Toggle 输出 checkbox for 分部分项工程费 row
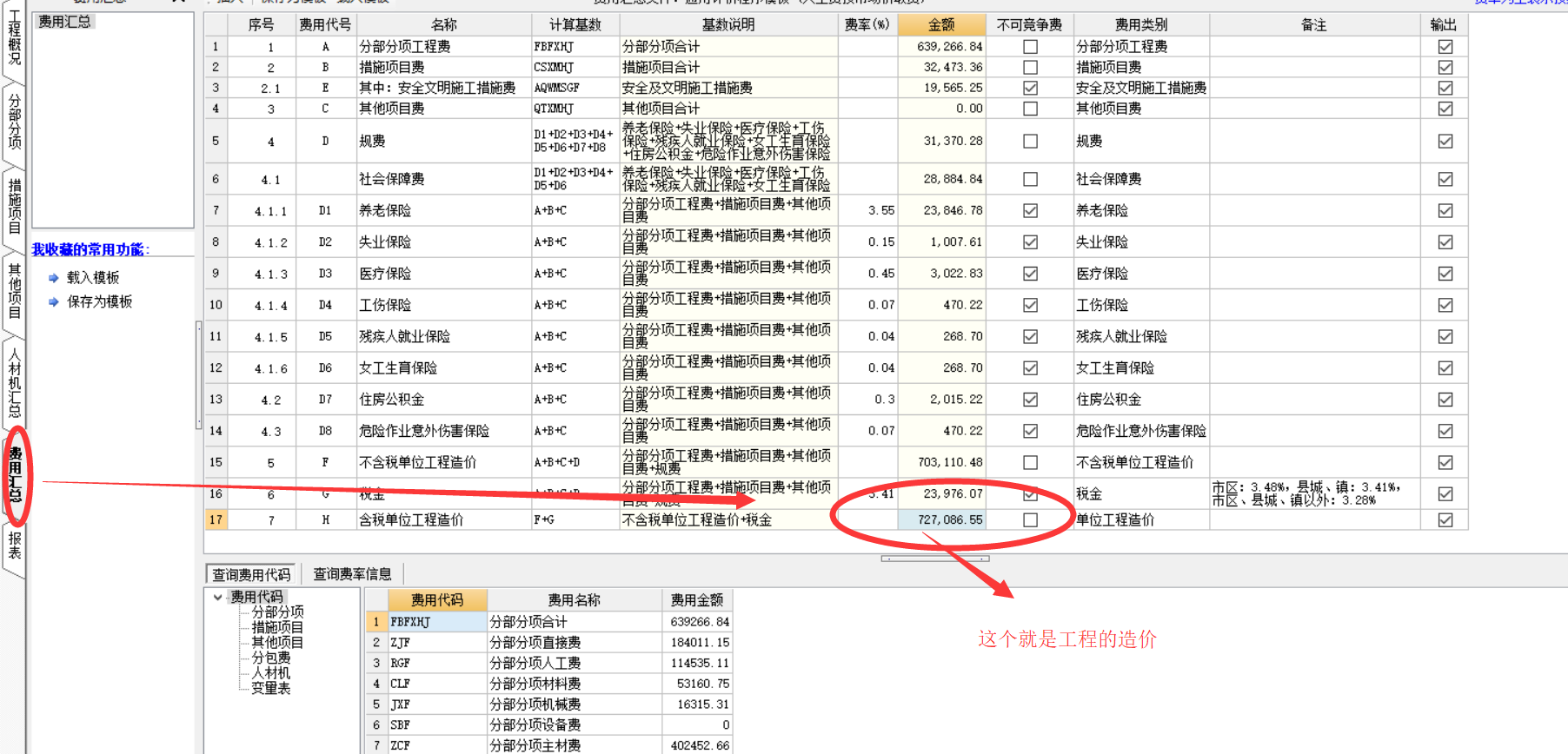 pyautogui.click(x=1445, y=47)
